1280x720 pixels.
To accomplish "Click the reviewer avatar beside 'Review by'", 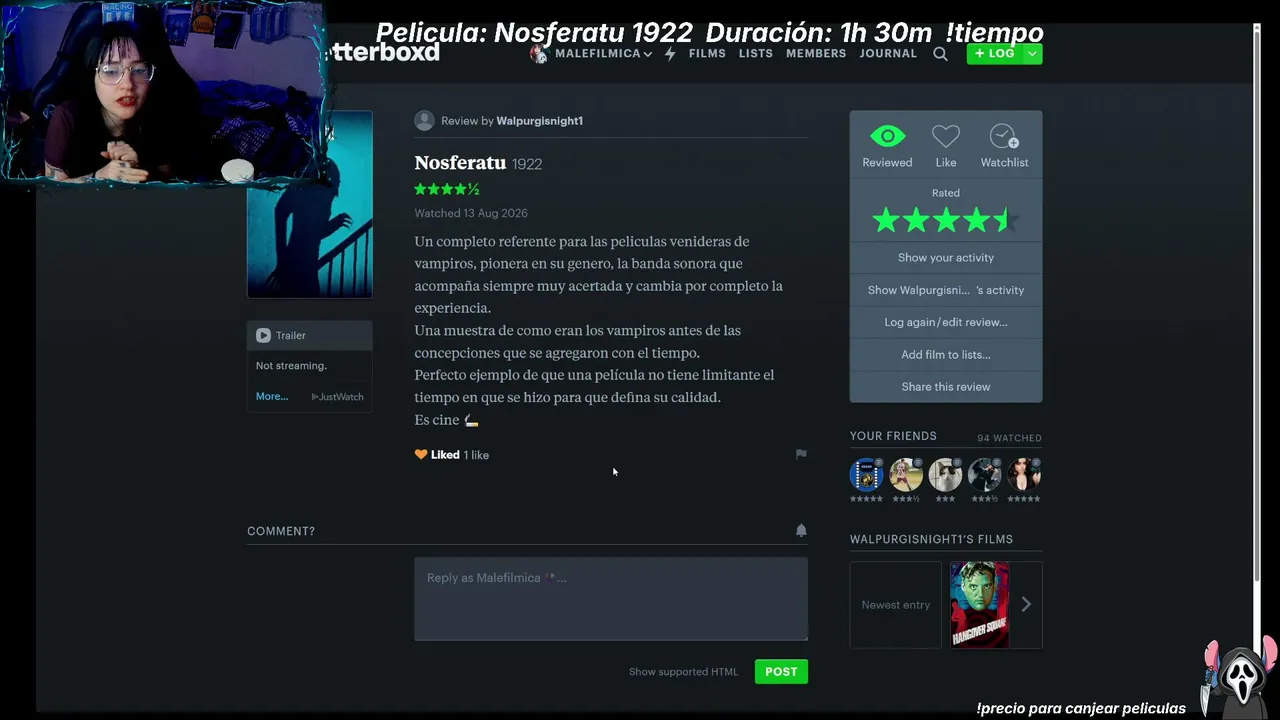I will pos(424,120).
